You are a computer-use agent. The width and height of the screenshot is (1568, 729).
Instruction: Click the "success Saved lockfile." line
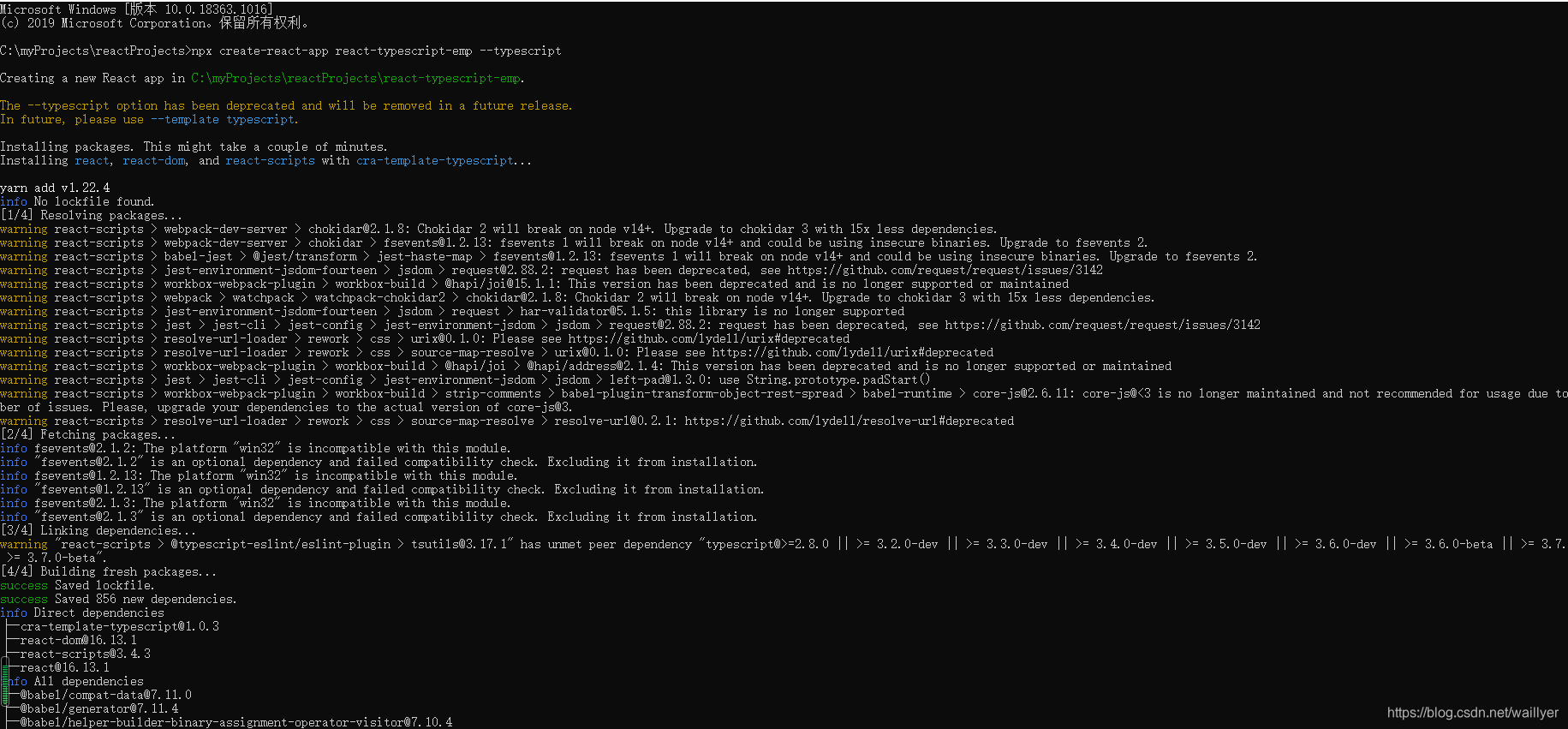77,585
